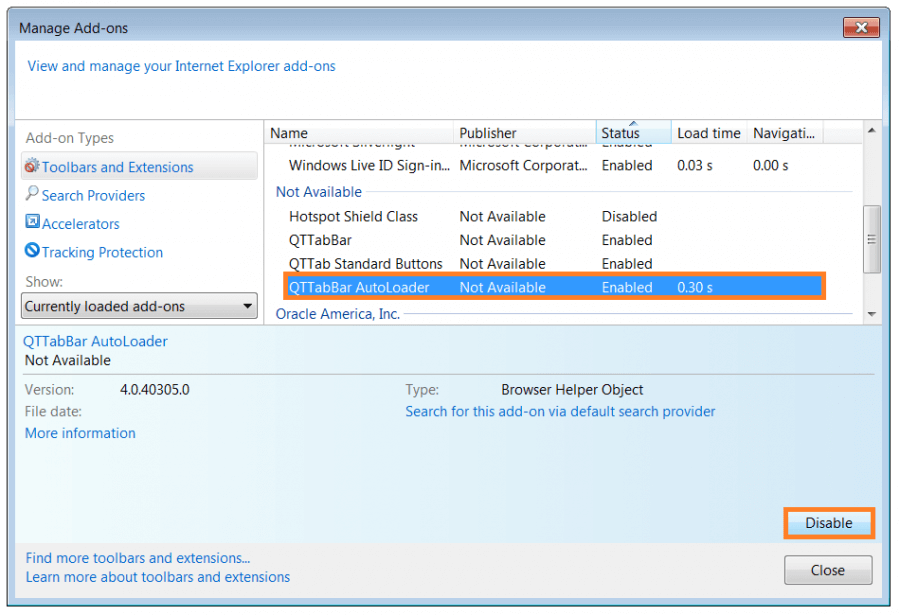Viewport: 900px width, 615px height.
Task: Click the Accelerators icon
Action: (x=32, y=222)
